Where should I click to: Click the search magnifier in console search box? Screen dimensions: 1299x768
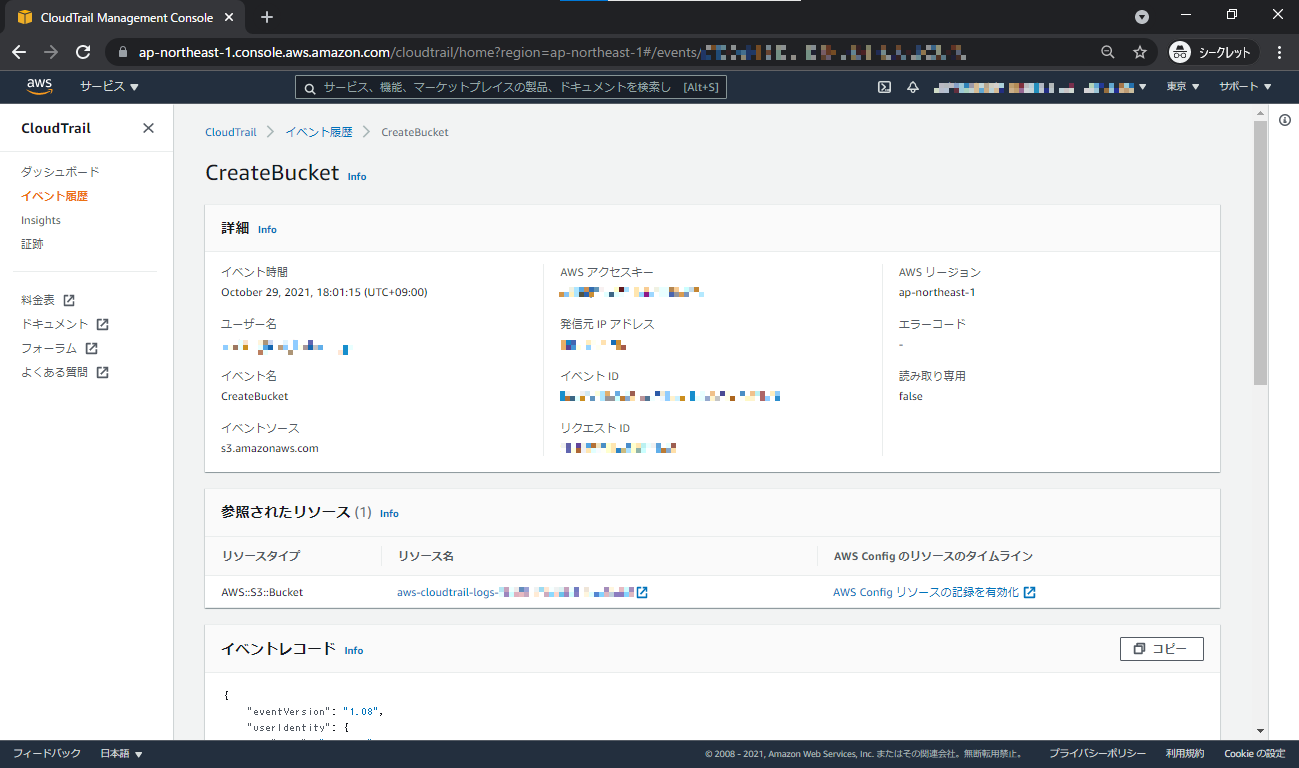pos(310,88)
